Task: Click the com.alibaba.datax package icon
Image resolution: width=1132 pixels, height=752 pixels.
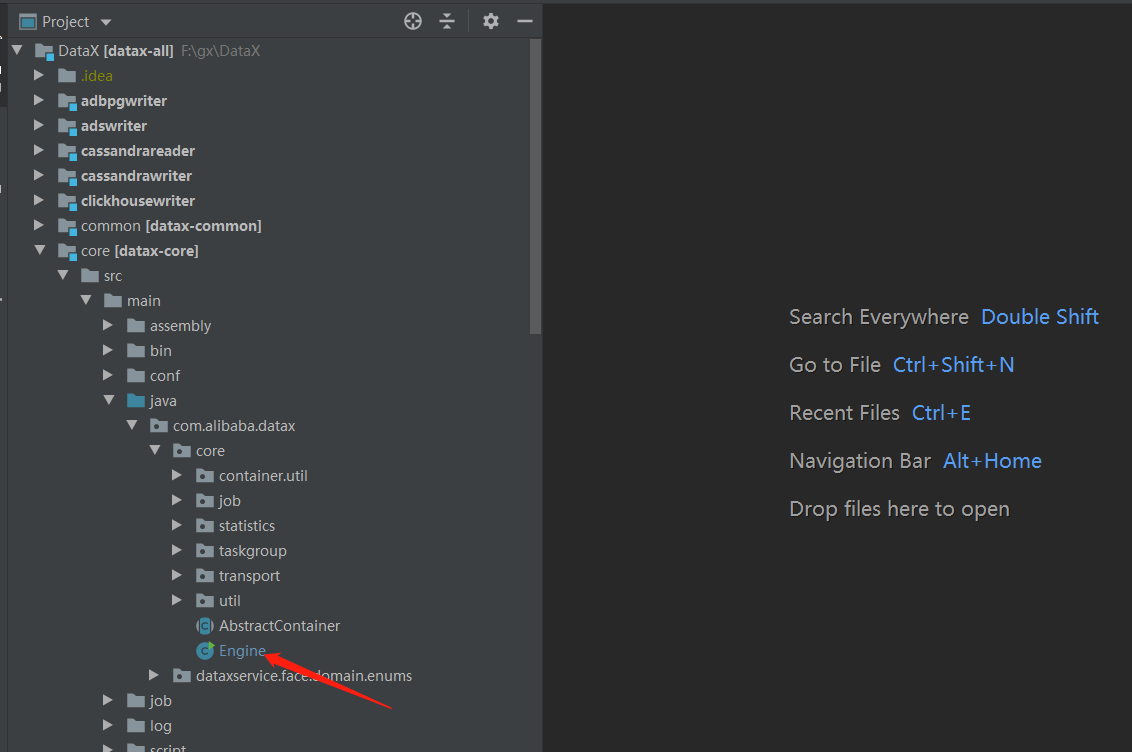Action: (159, 426)
